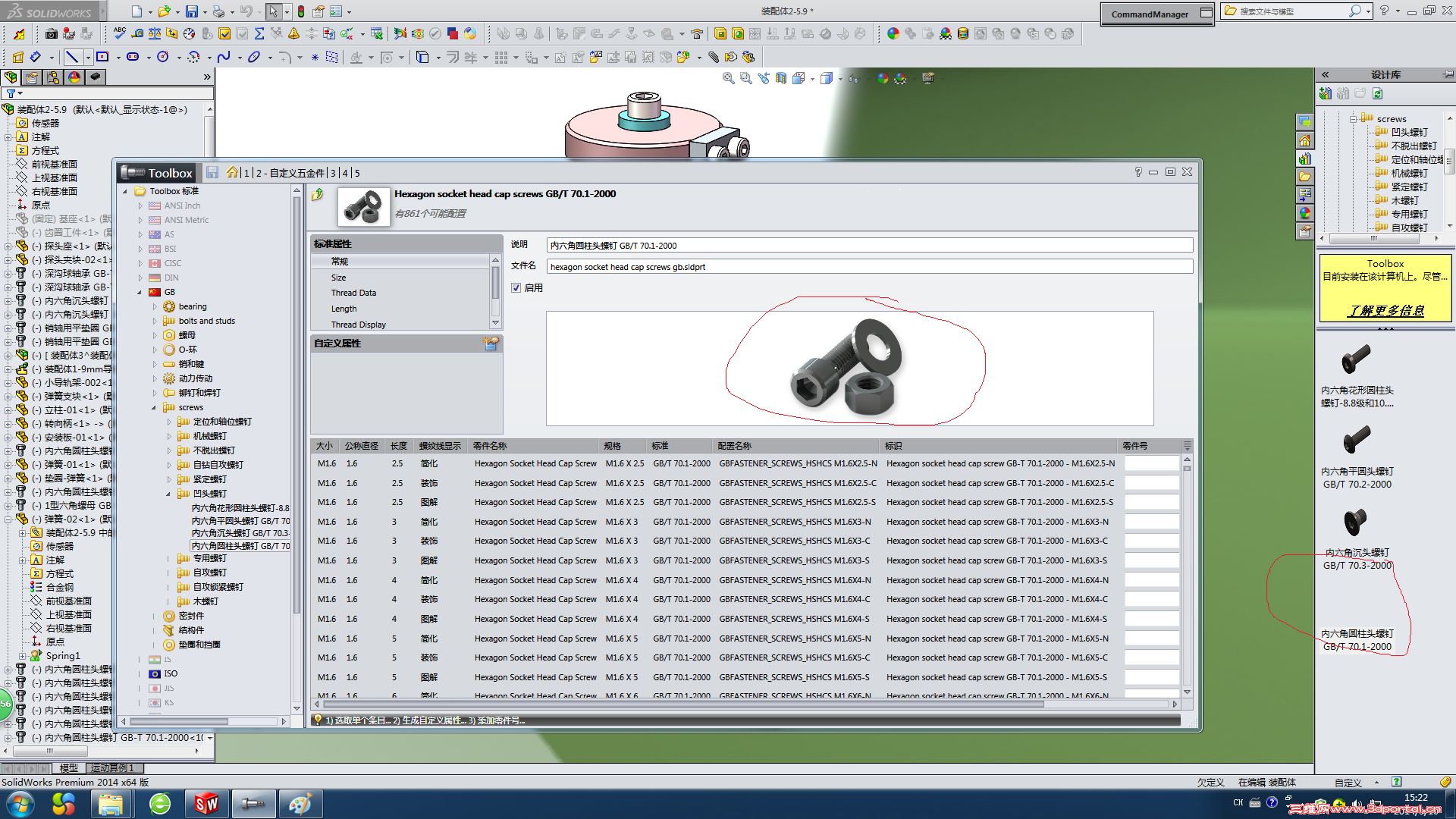
Task: Select 'Thread Data' in standard properties list
Action: coord(353,293)
